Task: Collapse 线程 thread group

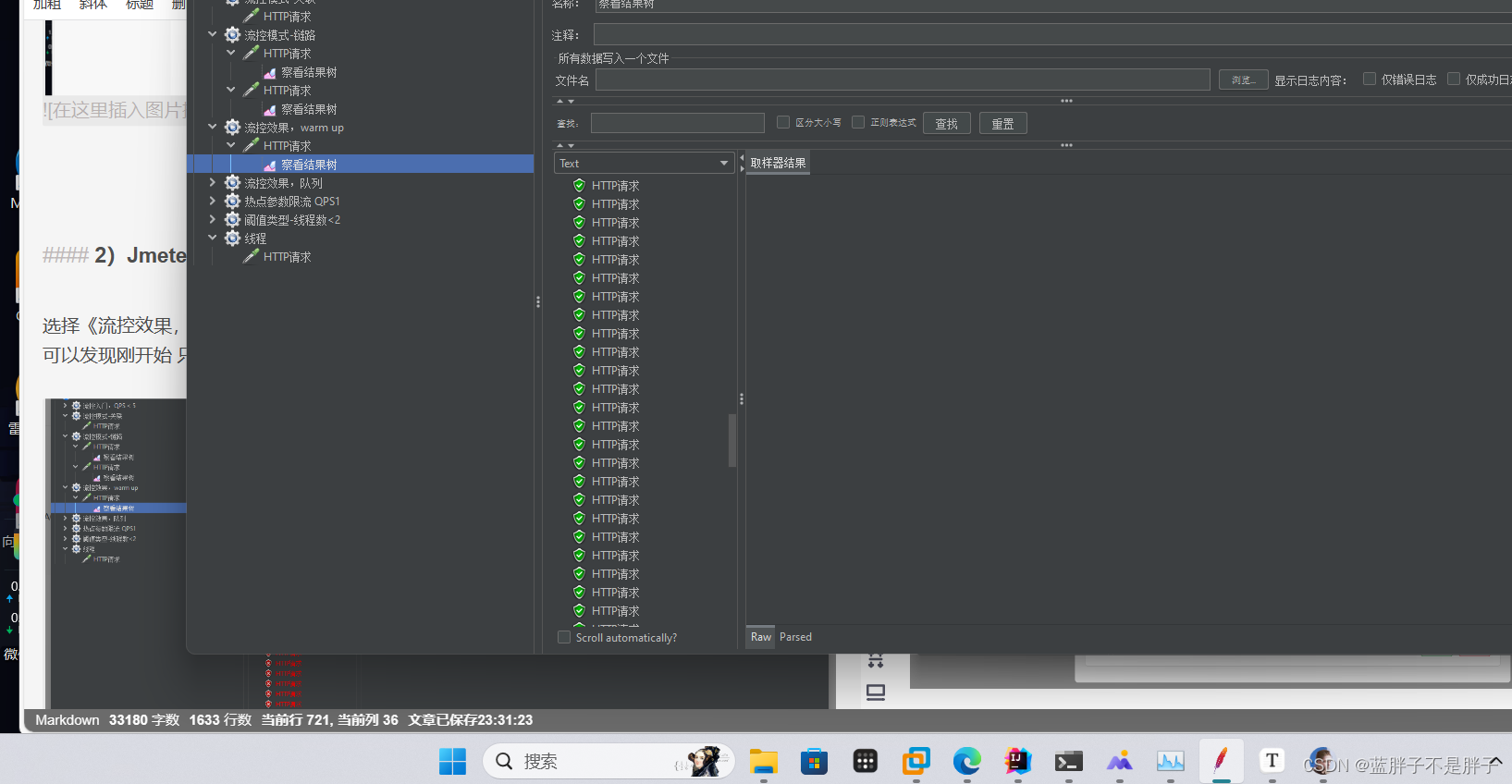Action: 213,239
